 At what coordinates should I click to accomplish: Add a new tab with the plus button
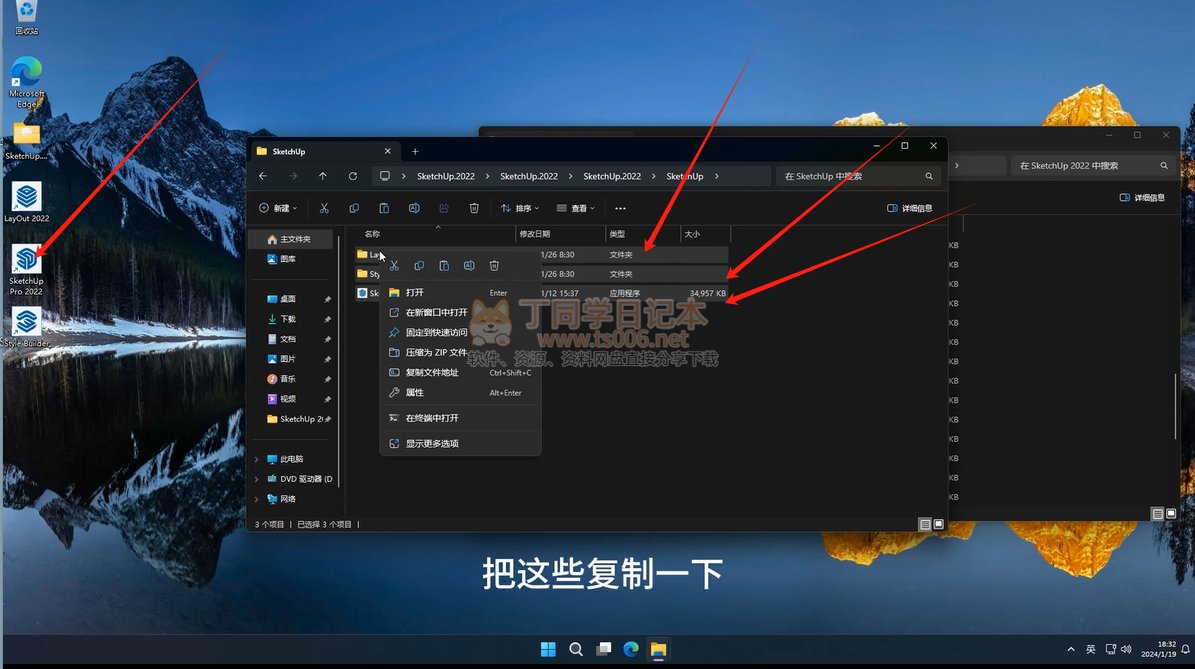pos(415,152)
